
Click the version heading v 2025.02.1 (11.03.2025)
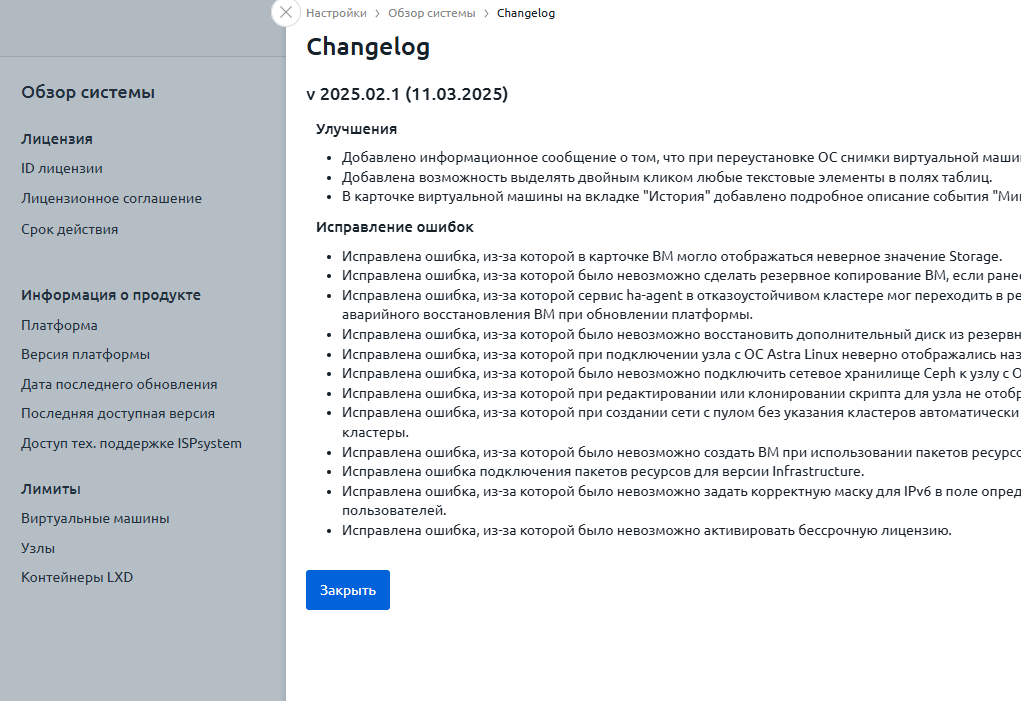tap(407, 94)
